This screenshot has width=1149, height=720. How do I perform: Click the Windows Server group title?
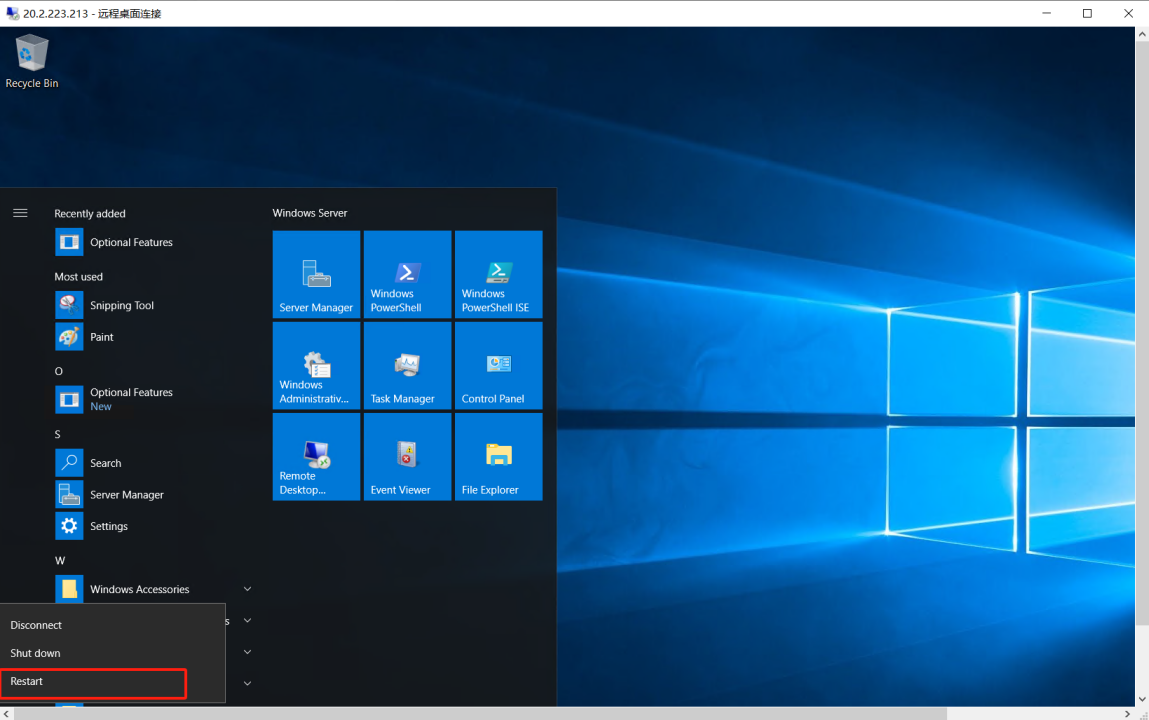(310, 213)
